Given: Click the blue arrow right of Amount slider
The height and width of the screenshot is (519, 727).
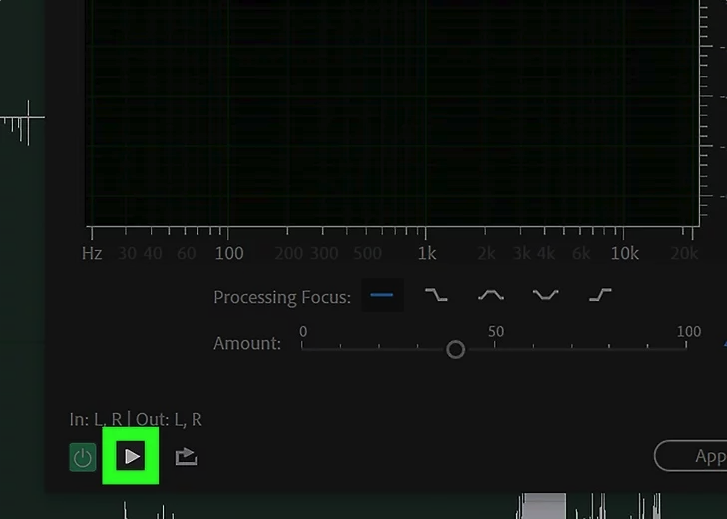Looking at the screenshot, I should point(723,344).
